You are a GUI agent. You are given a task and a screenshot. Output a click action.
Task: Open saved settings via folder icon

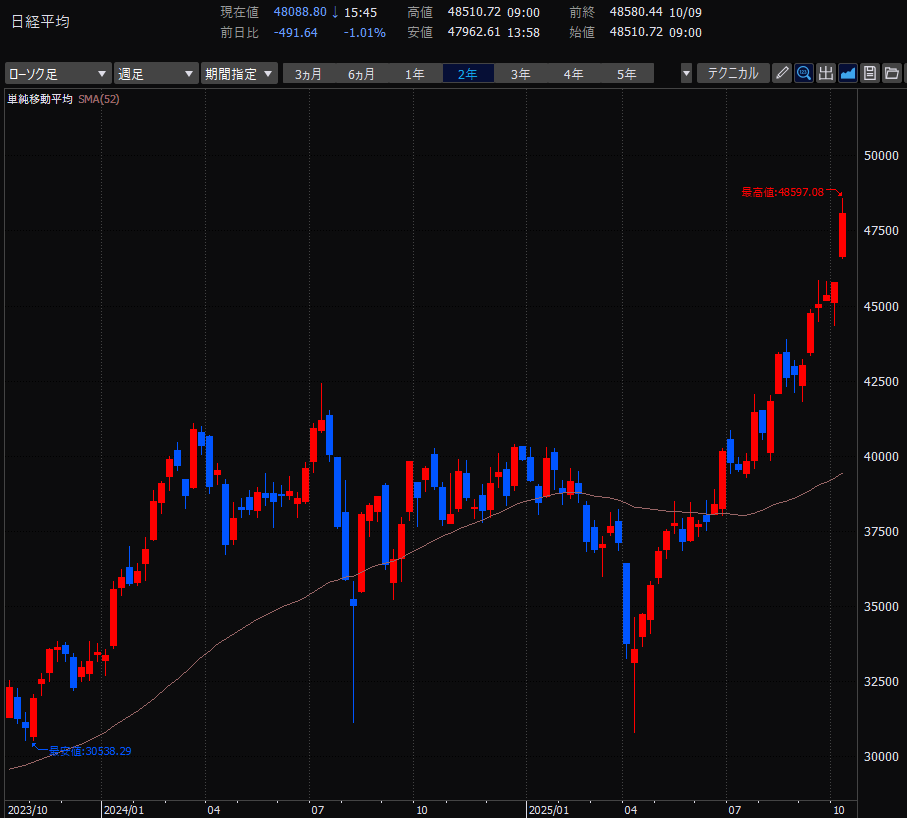pyautogui.click(x=891, y=73)
